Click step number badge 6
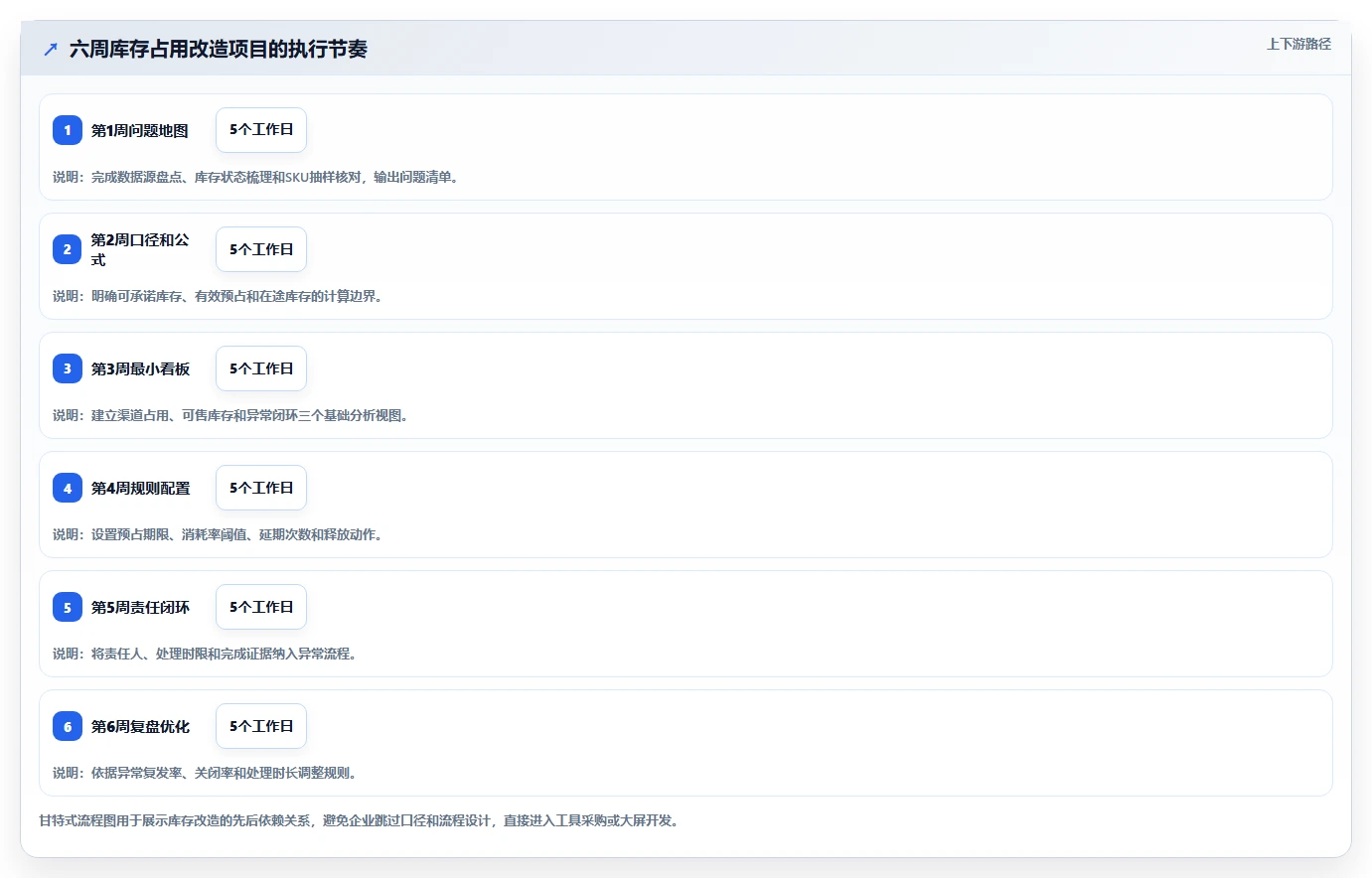1372x878 pixels. pos(68,726)
